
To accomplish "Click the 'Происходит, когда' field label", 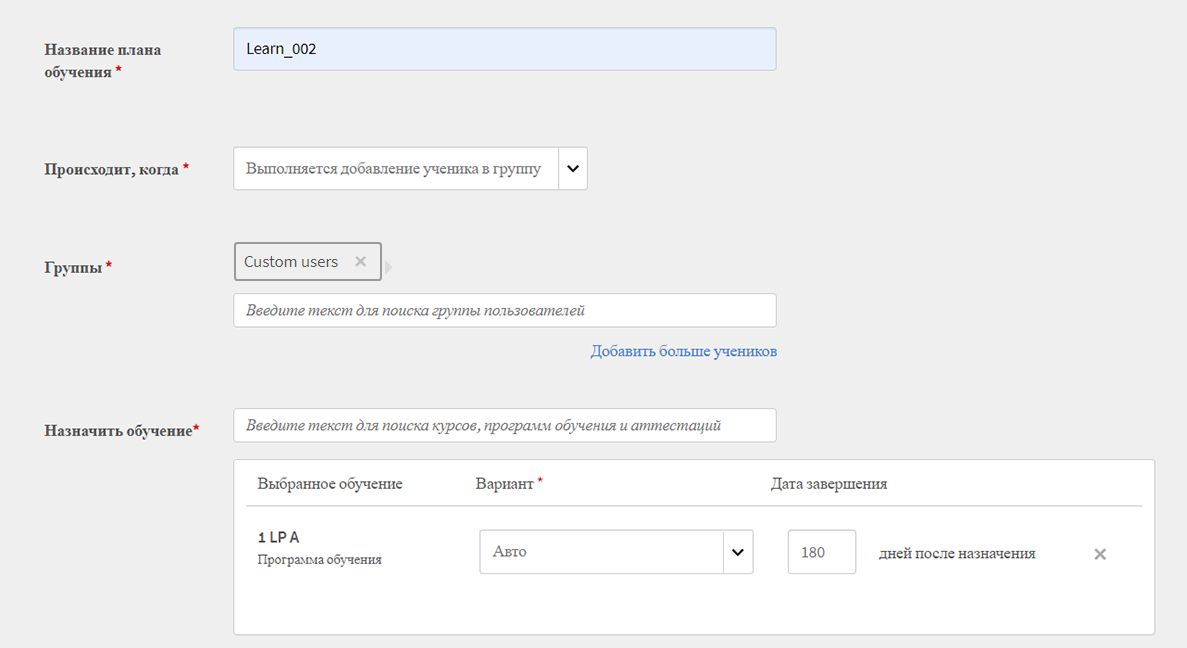I will (x=112, y=170).
